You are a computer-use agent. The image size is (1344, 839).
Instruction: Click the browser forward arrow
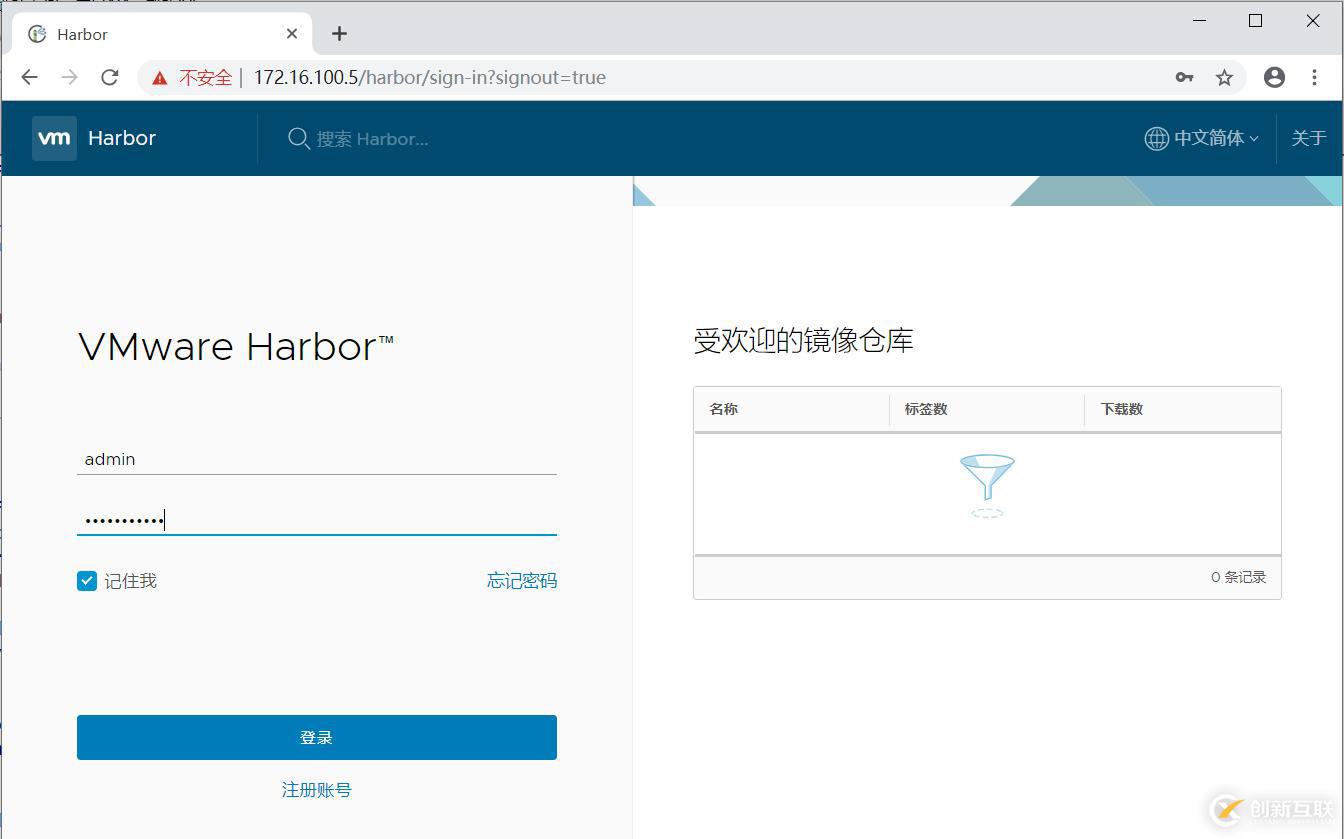69,77
